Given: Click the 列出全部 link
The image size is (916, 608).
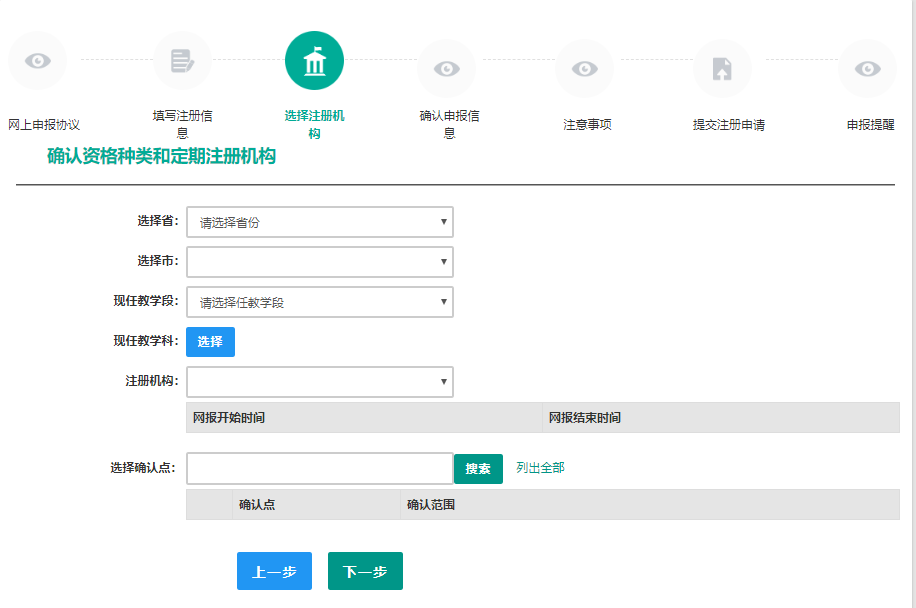Looking at the screenshot, I should [x=540, y=468].
